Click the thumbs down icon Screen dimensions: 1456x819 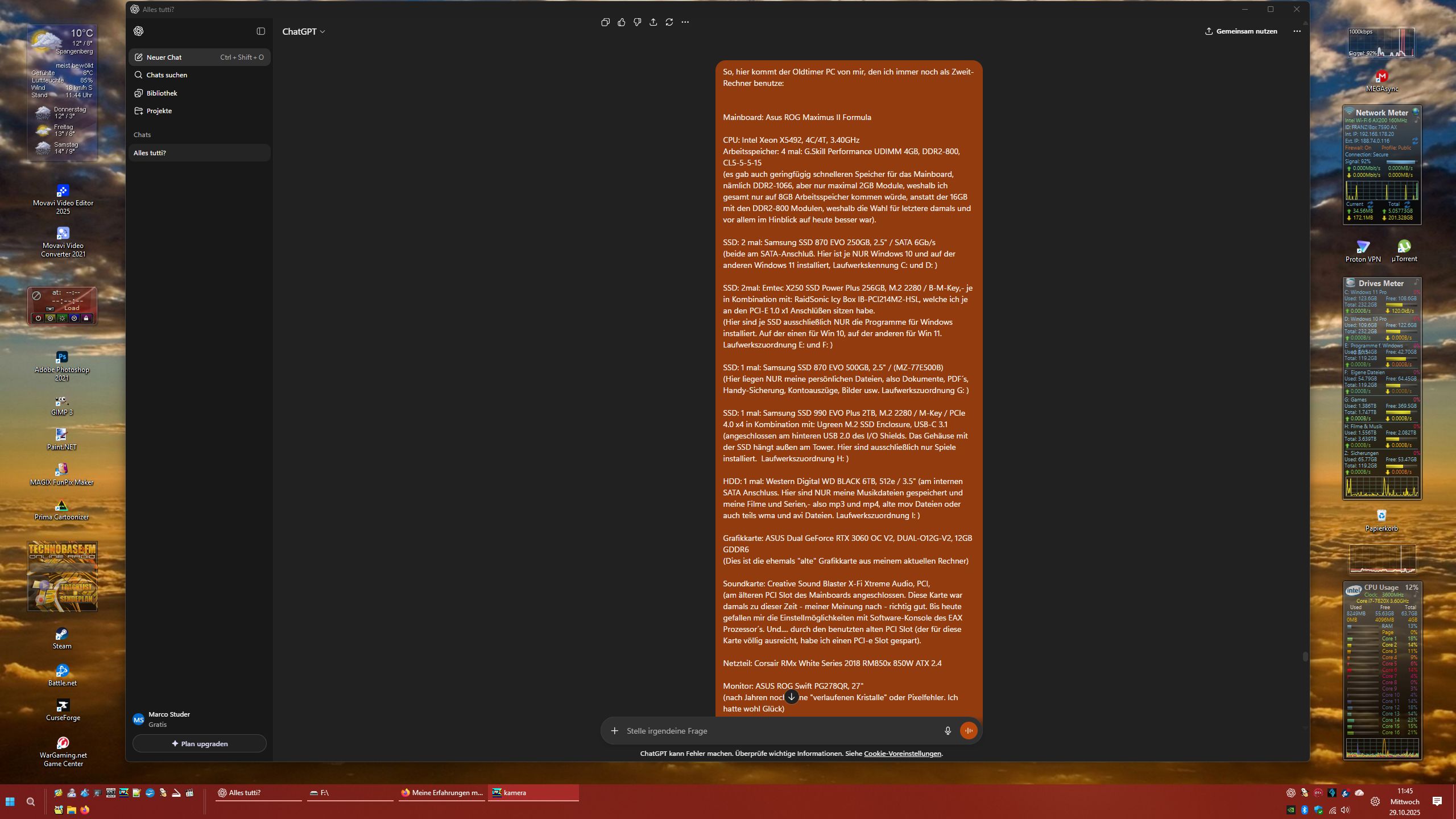tap(637, 22)
